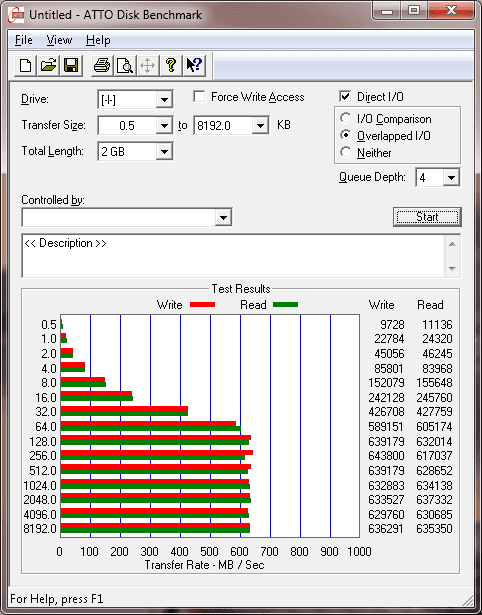Open Print Preview toolbar icon
Viewport: 482px width, 615px height.
pos(125,65)
